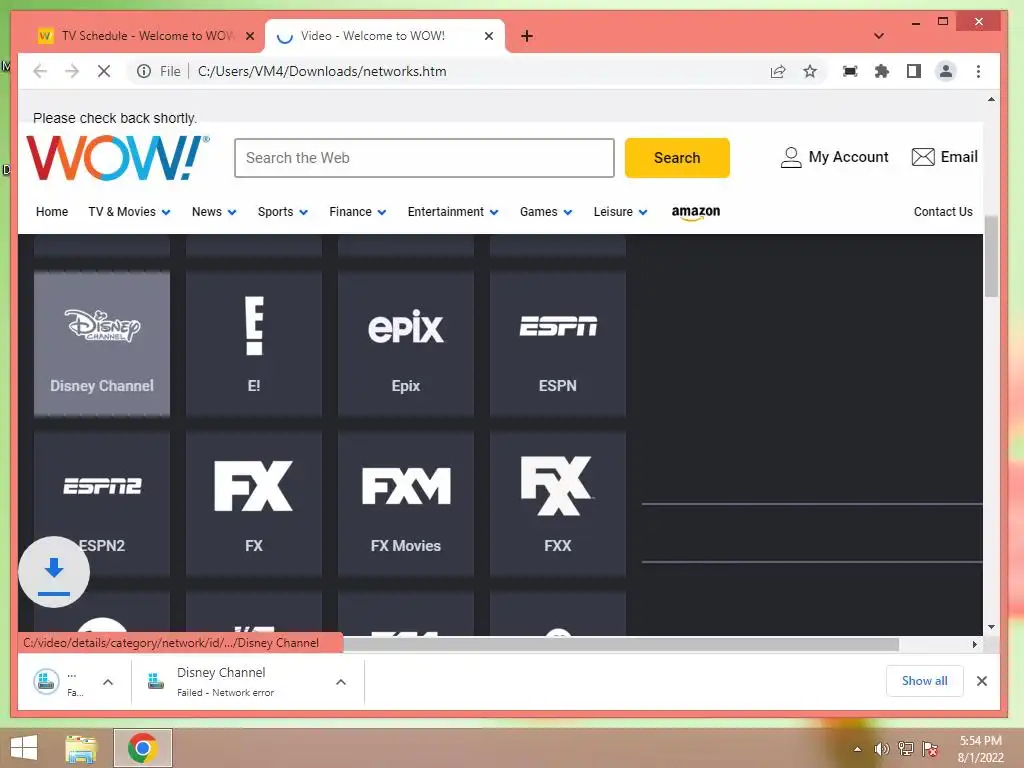Viewport: 1024px width, 768px height.
Task: Open Action Center flag icon
Action: pos(930,748)
